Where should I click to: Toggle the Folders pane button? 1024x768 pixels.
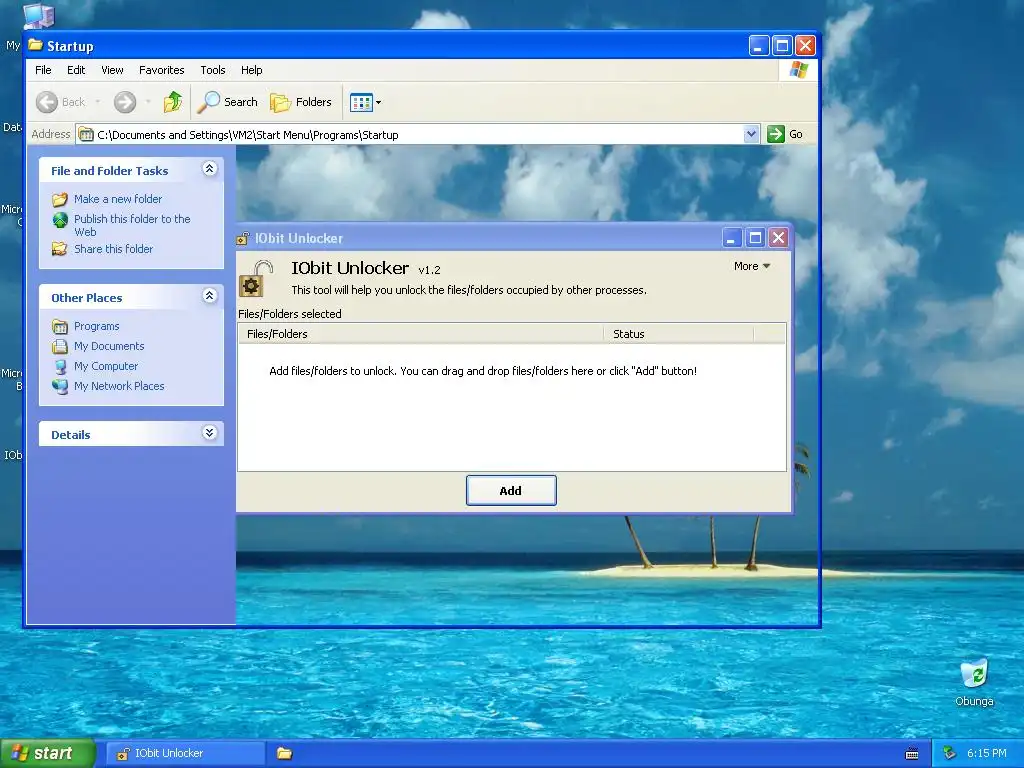tap(301, 102)
